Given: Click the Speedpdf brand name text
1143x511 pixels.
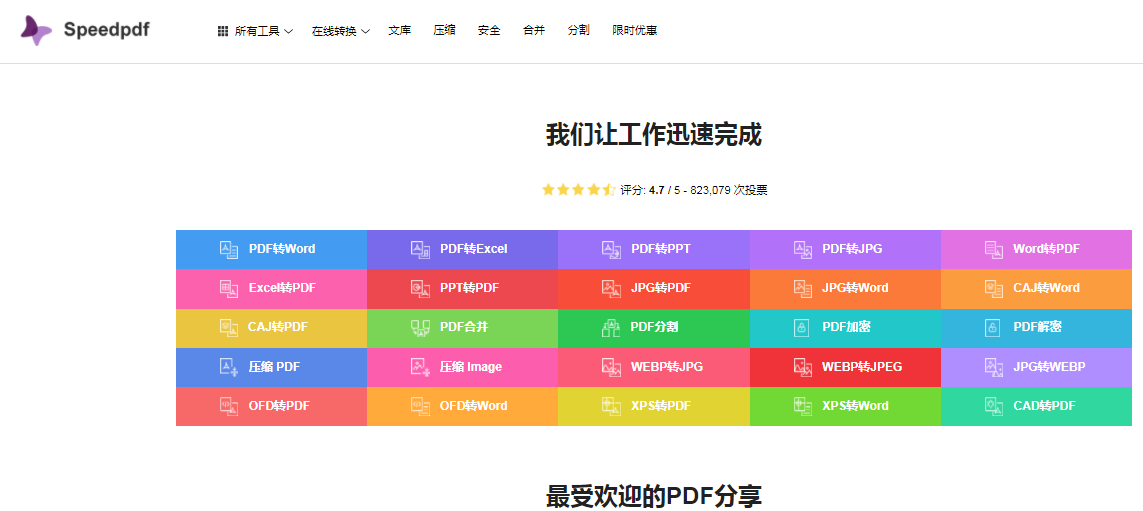Looking at the screenshot, I should click(x=106, y=31).
